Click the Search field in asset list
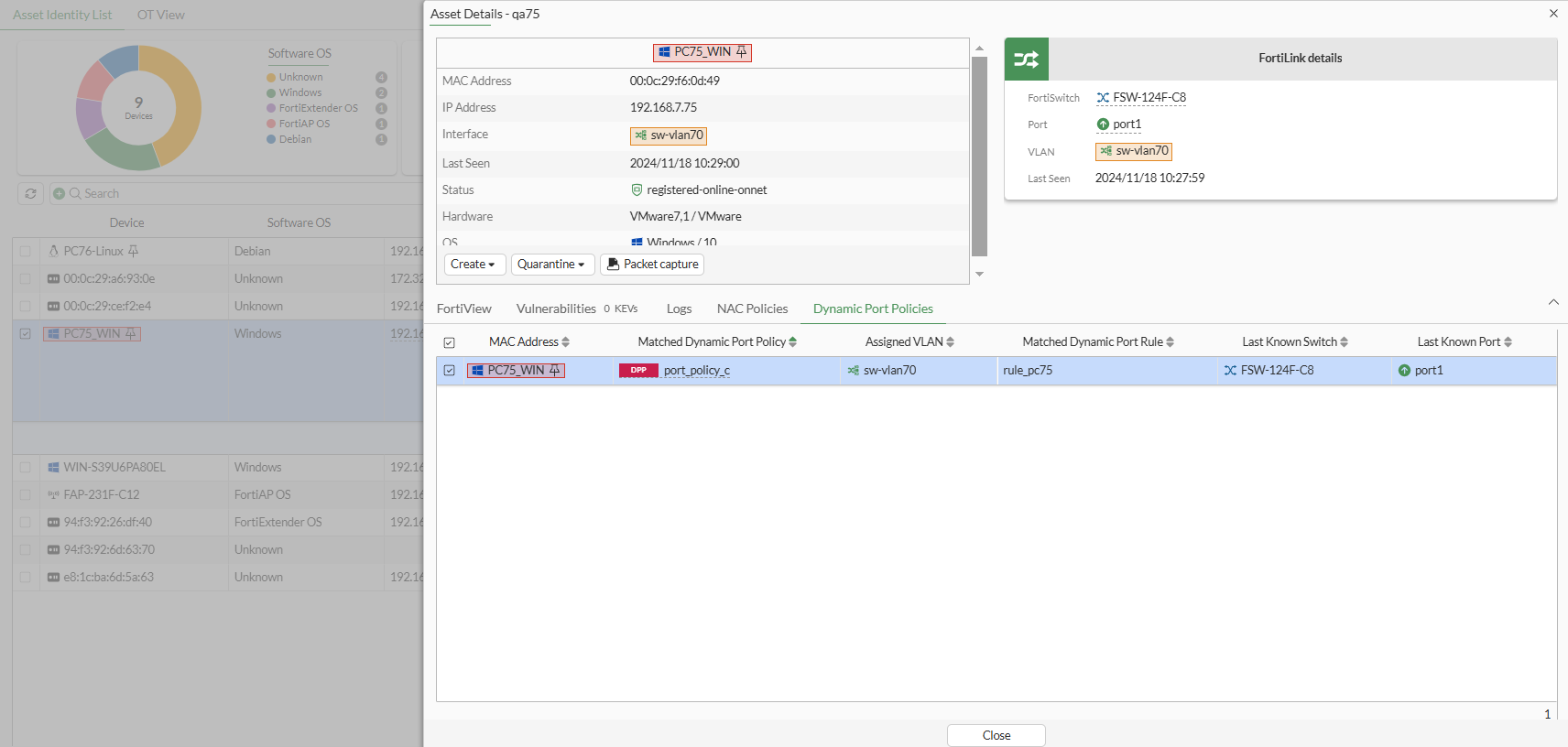The width and height of the screenshot is (1568, 747). (238, 194)
